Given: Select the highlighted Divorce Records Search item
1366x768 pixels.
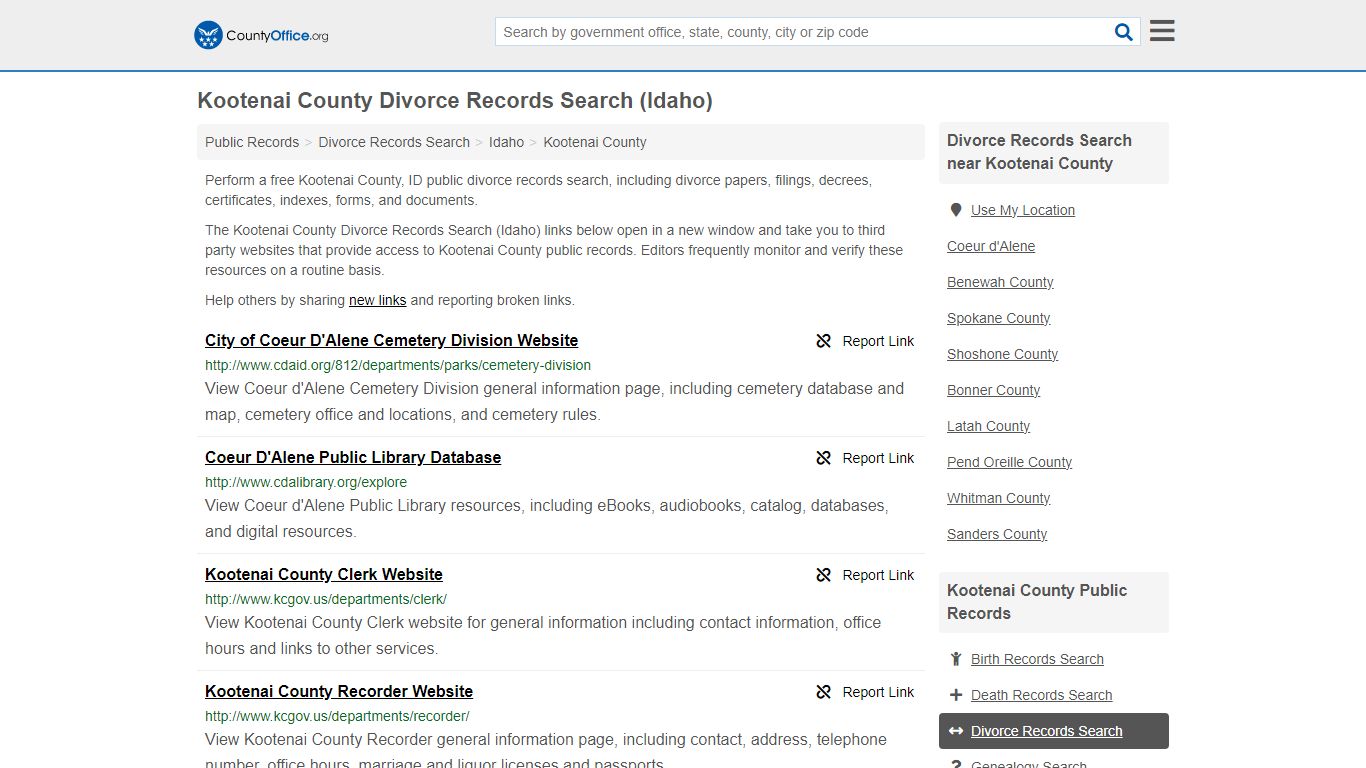Looking at the screenshot, I should click(1054, 731).
